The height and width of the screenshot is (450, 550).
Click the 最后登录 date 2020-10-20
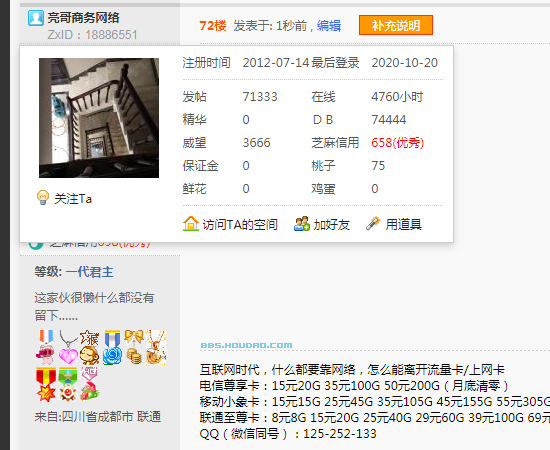404,63
